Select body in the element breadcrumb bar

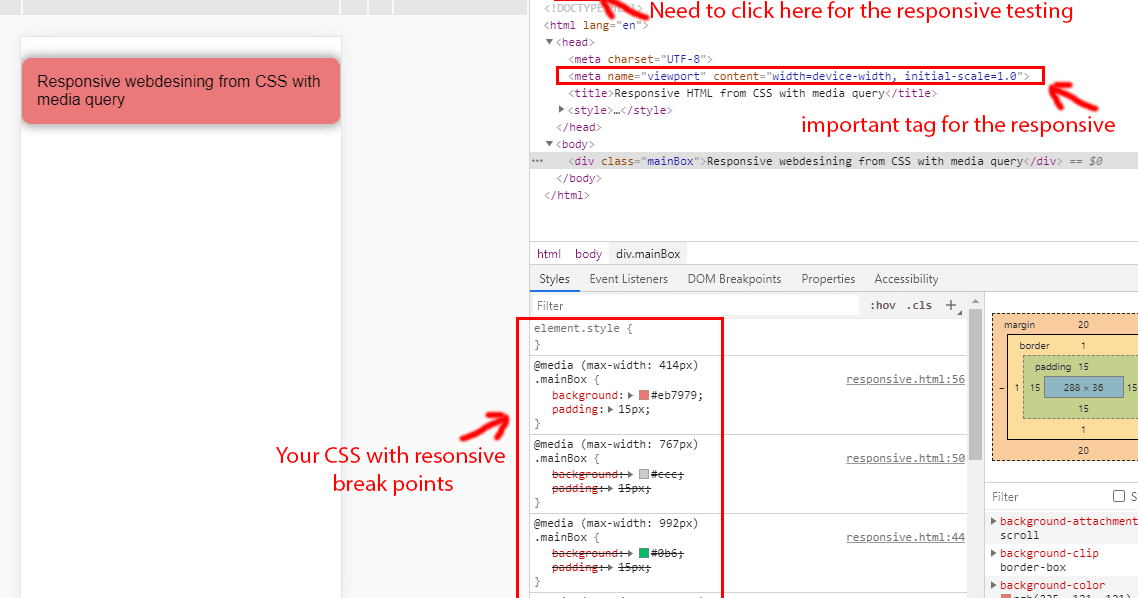588,253
